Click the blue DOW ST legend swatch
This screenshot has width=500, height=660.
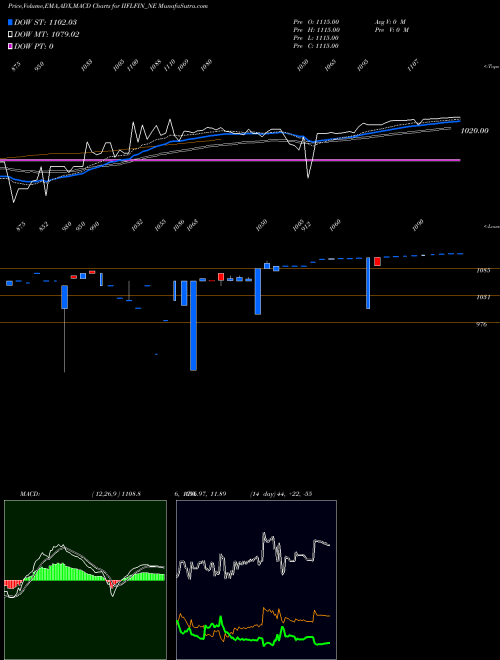pos(10,22)
